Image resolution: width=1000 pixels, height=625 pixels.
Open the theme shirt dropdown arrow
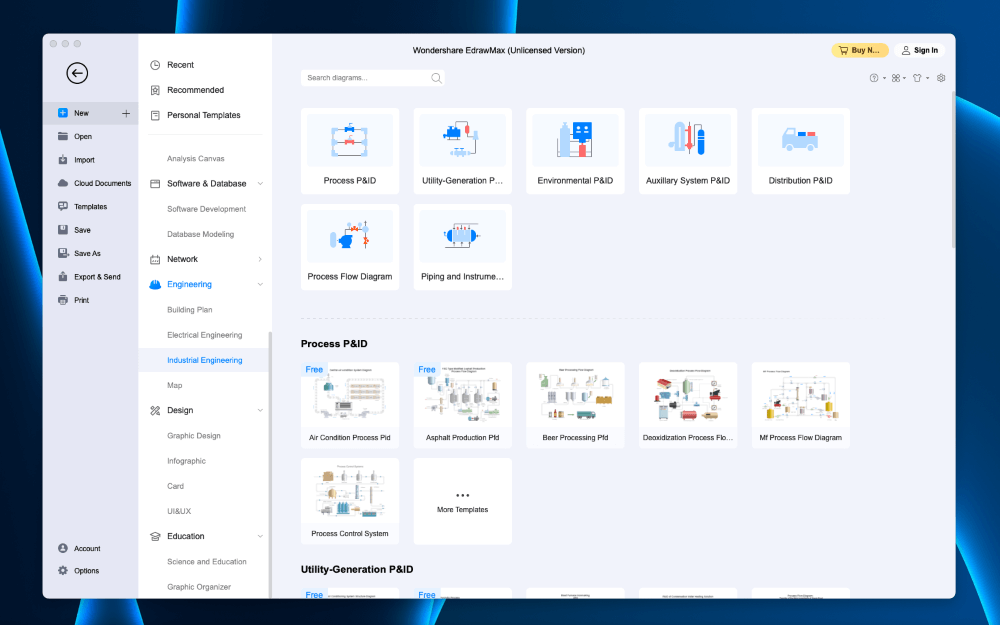927,78
